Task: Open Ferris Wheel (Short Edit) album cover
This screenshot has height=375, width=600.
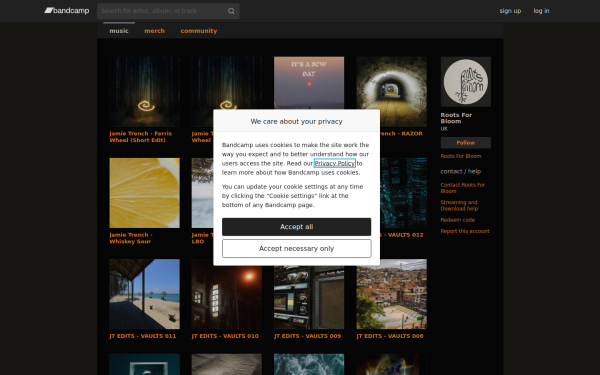Action: tap(144, 91)
